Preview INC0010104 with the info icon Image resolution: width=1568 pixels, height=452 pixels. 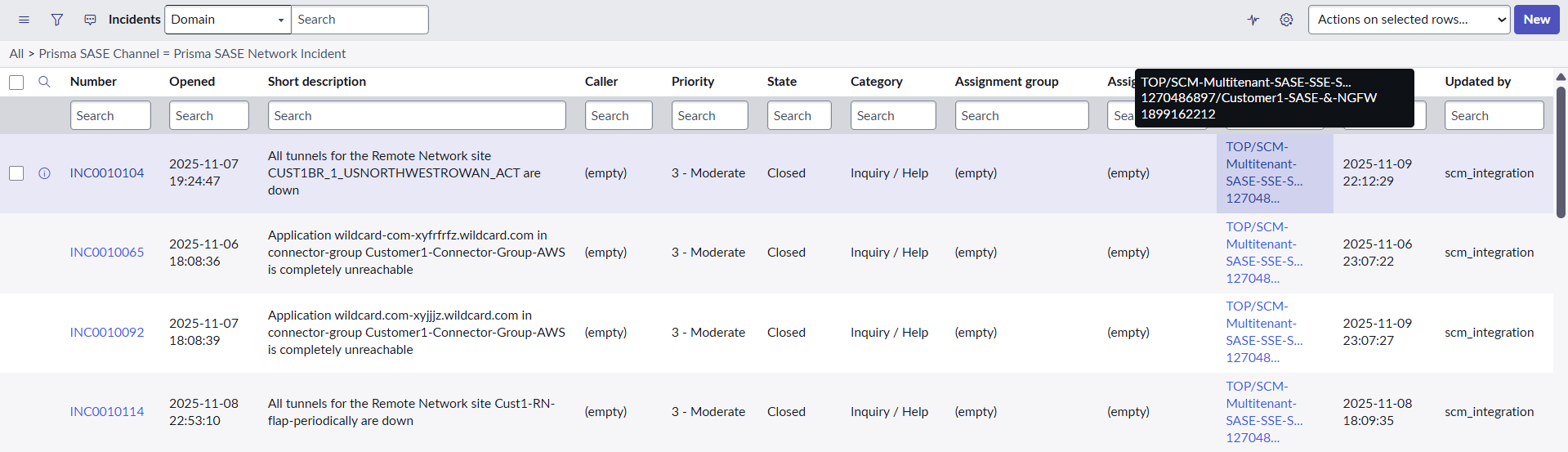pyautogui.click(x=45, y=173)
